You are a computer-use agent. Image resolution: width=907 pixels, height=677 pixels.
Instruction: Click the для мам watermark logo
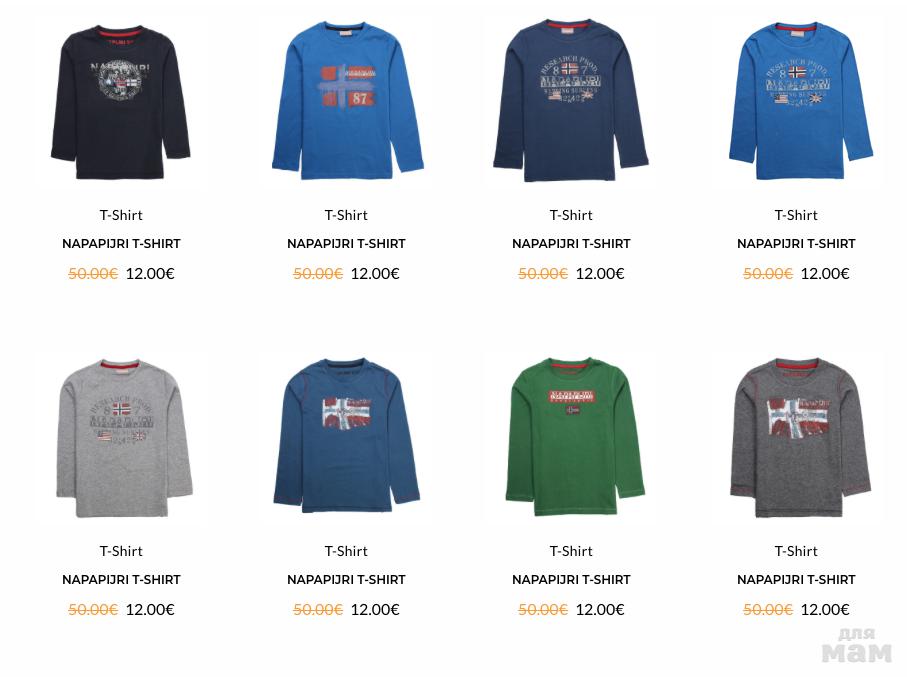click(857, 646)
